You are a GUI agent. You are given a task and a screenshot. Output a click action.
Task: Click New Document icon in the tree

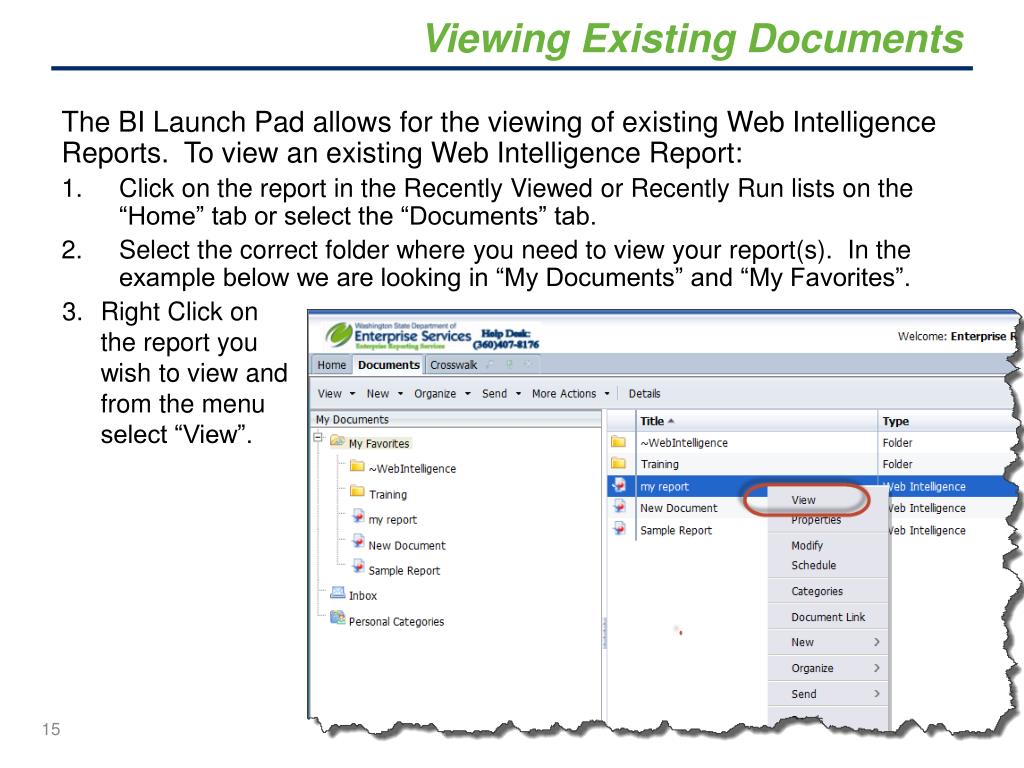pyautogui.click(x=358, y=542)
